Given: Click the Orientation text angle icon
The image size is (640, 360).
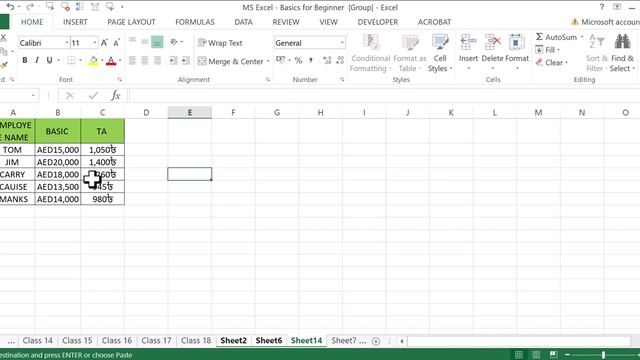Looking at the screenshot, I should (174, 42).
